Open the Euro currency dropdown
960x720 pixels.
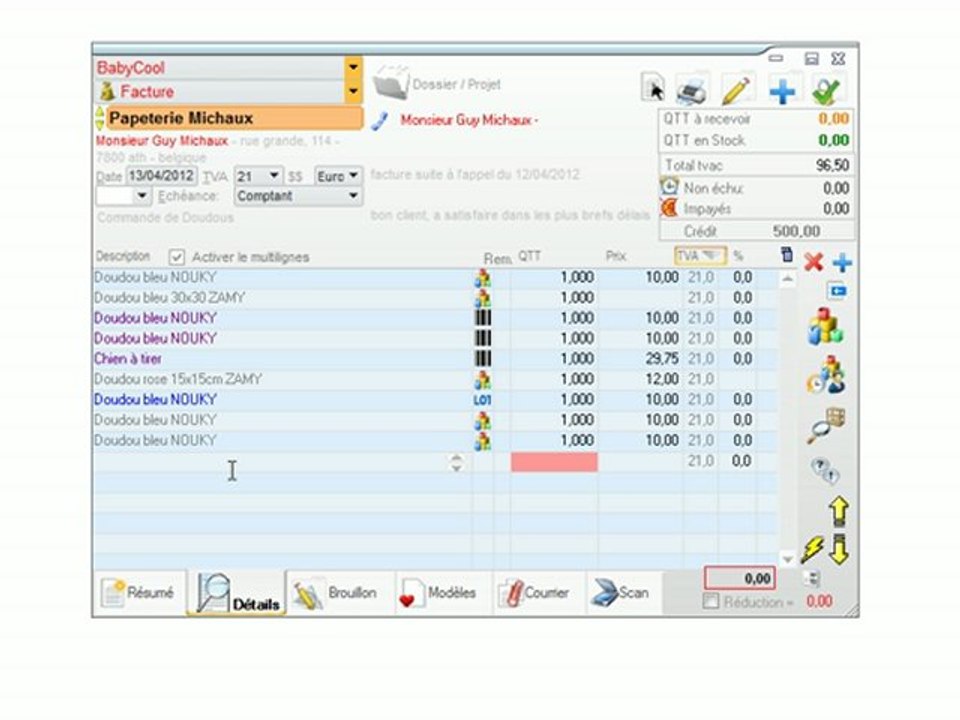point(353,176)
